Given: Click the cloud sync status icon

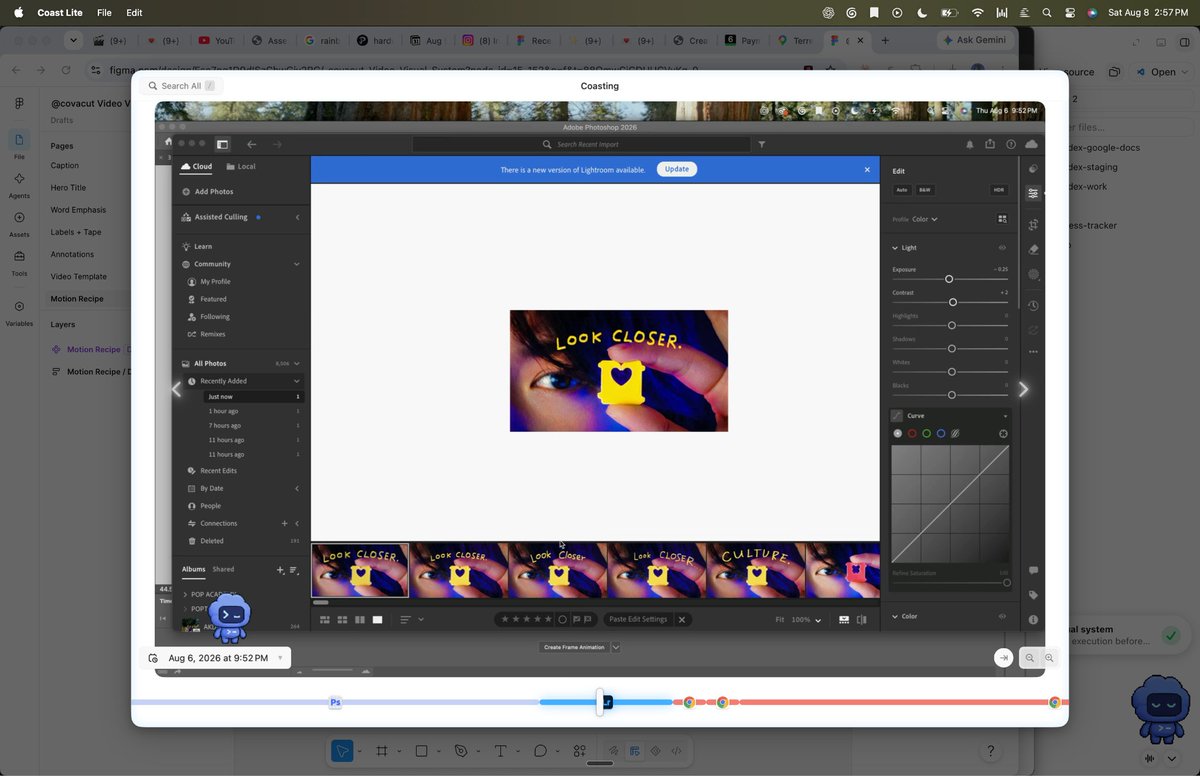Looking at the screenshot, I should 1032,144.
